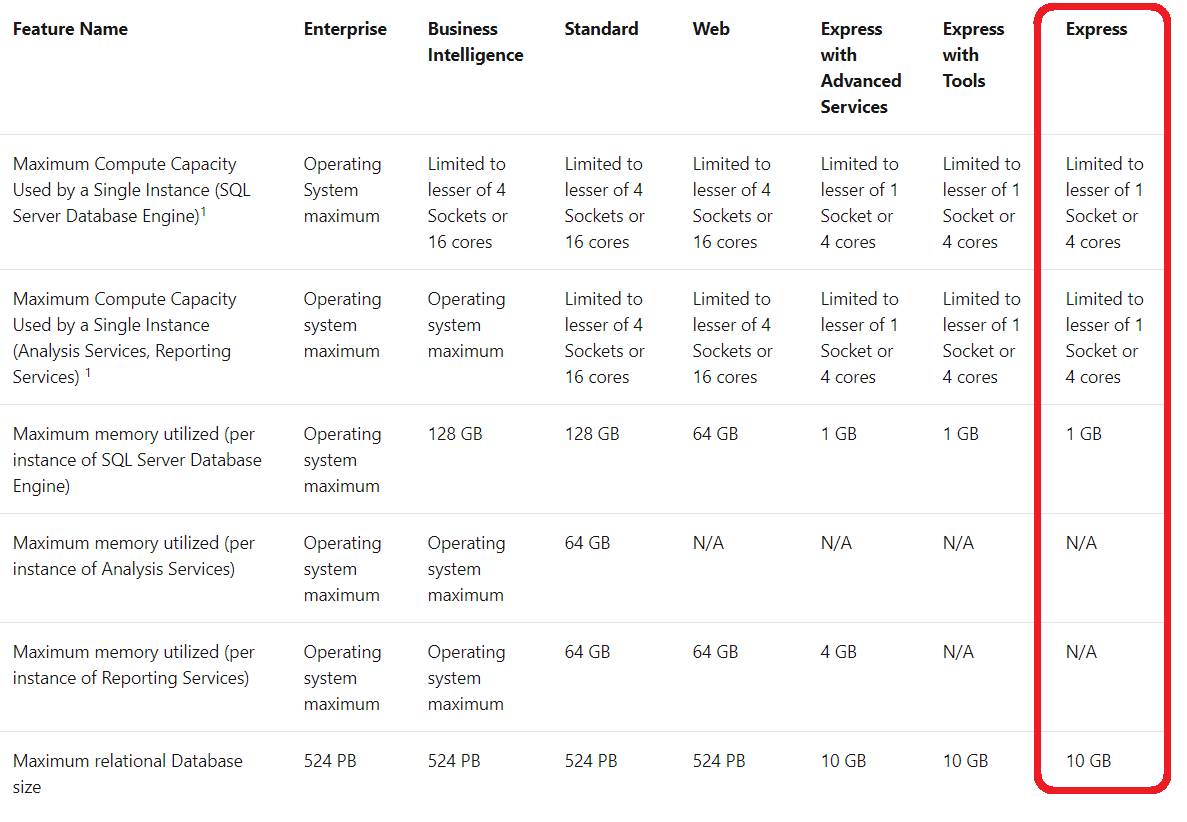Click the Maximum relational Database size row label
Screen dimensions: 1187x822
127,773
